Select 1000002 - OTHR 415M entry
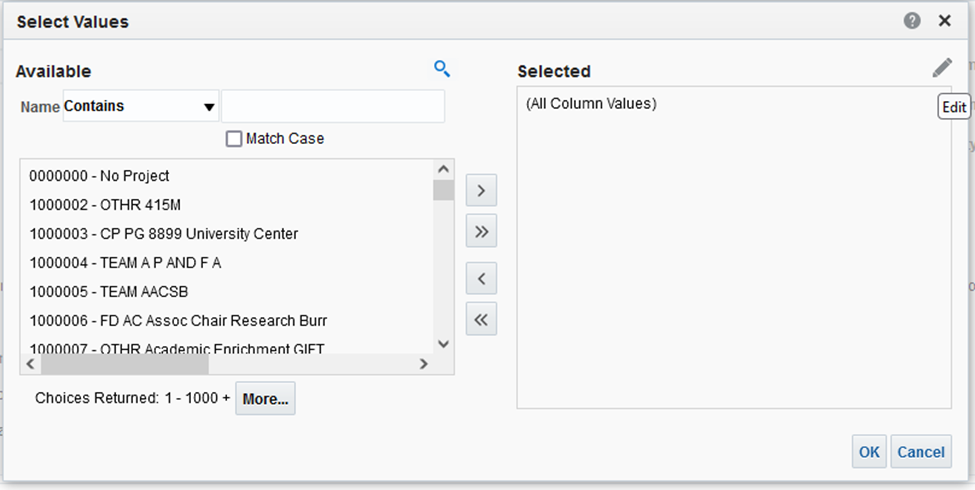This screenshot has height=490, width=975. [x=96, y=205]
